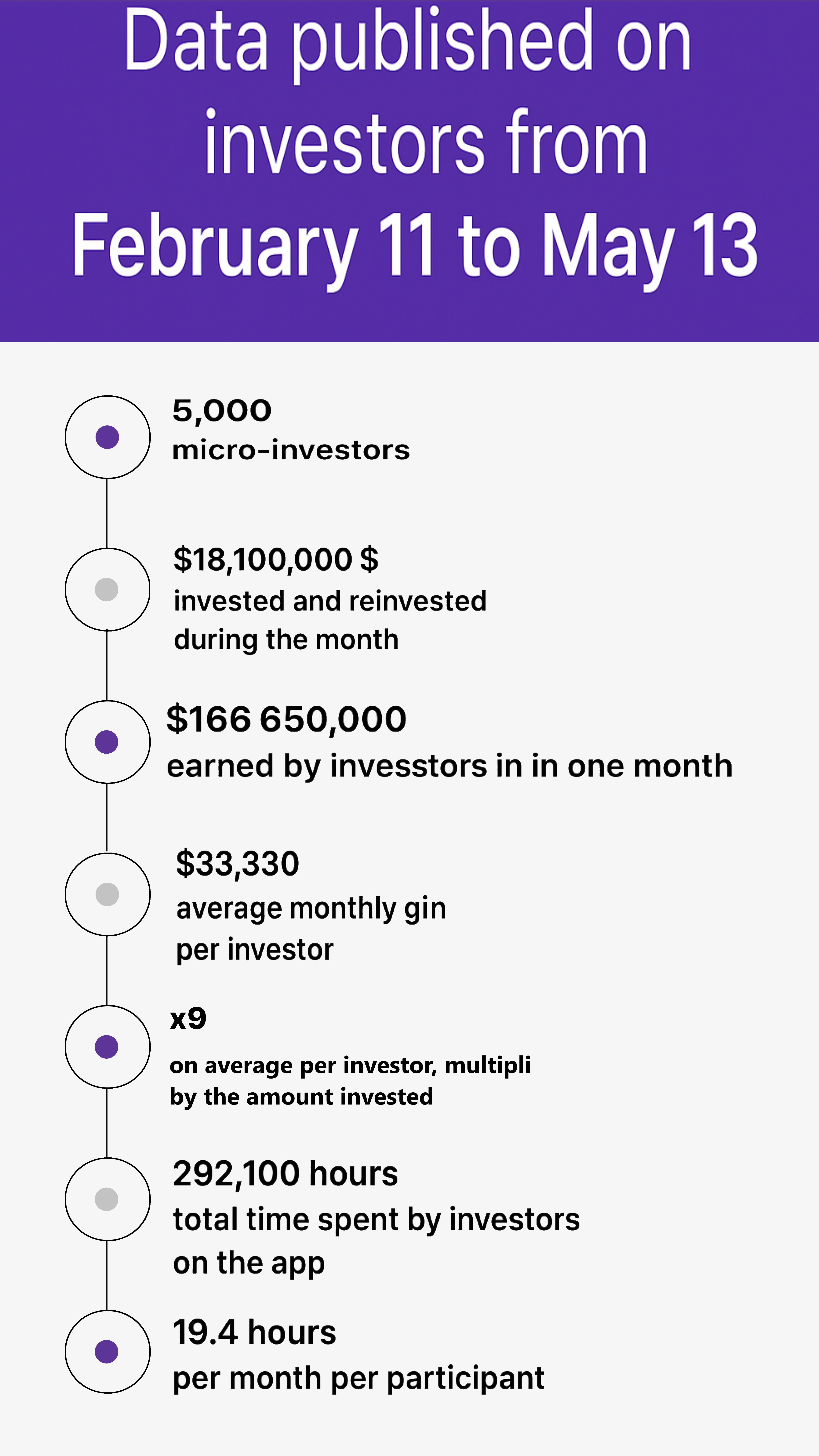Click the purple marker beside $166 650,000
Screen dimensions: 819x1456
pos(107,742)
